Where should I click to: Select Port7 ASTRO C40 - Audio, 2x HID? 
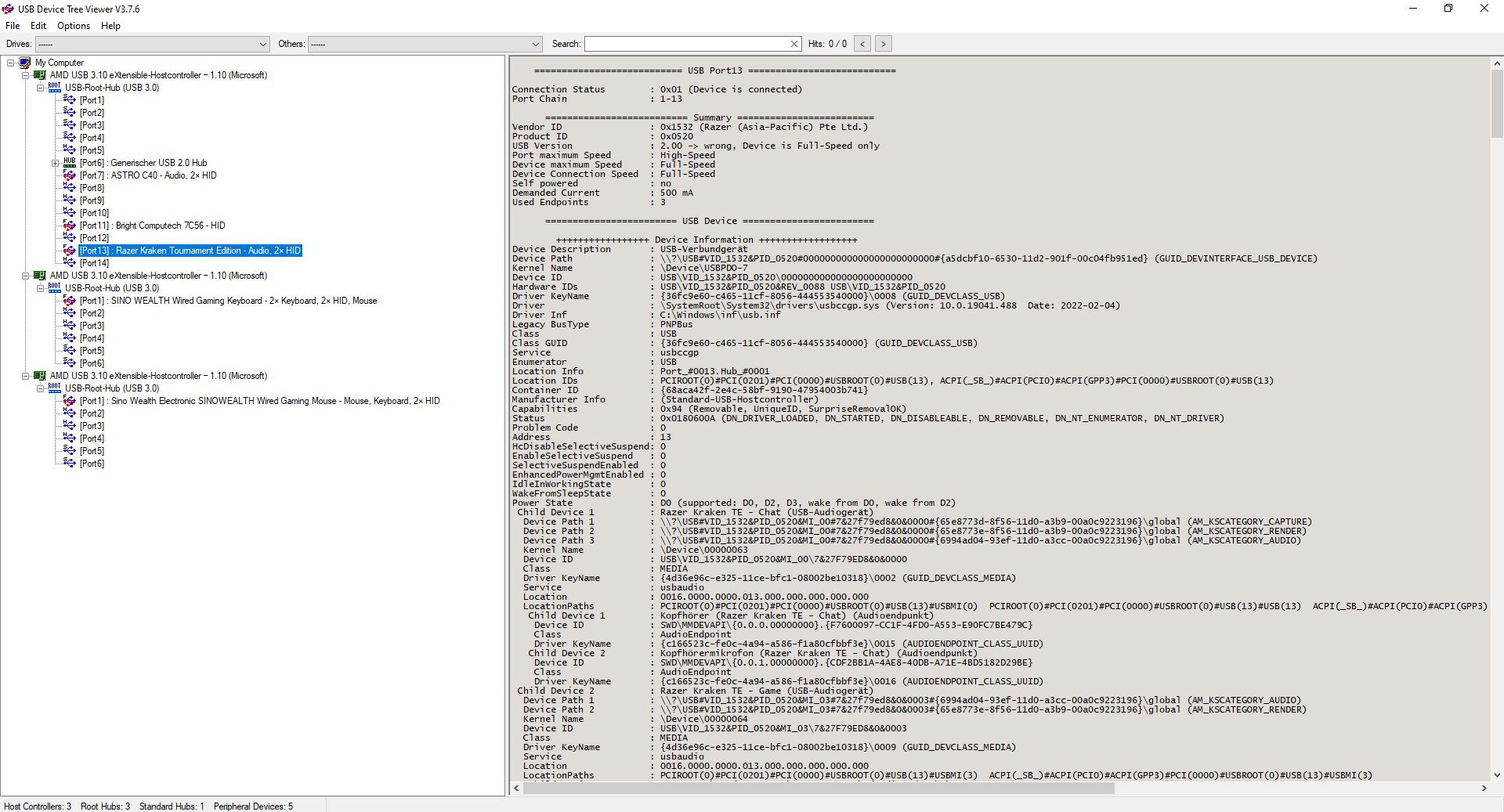click(148, 175)
